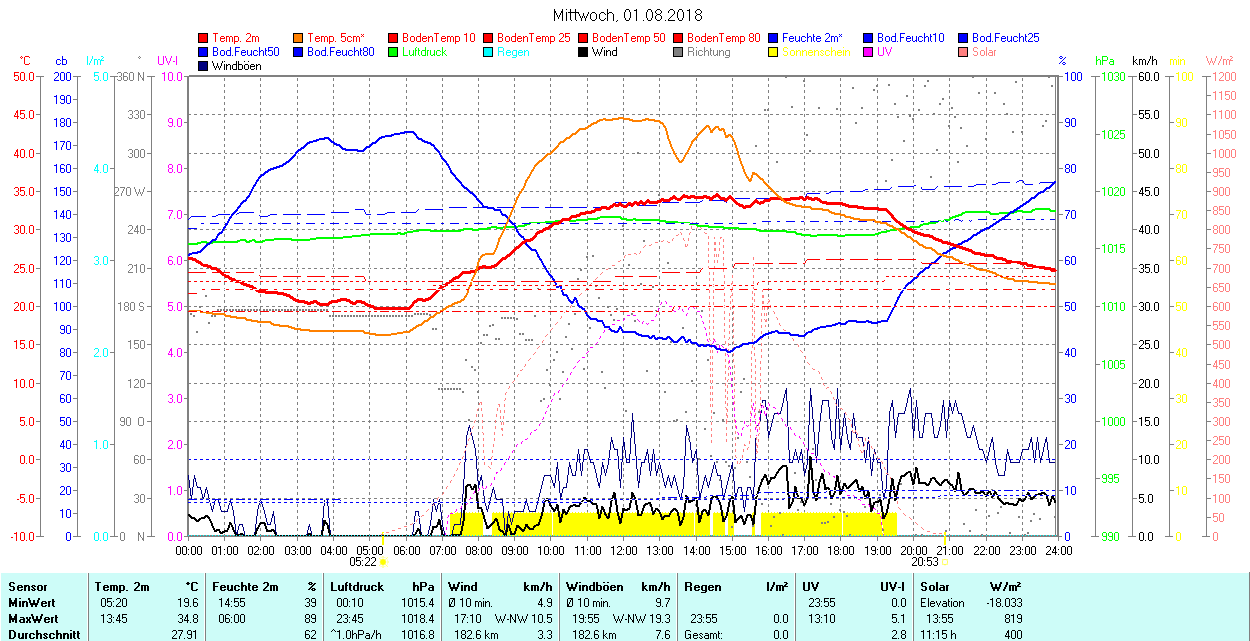Screen dimensions: 1250x641
Task: Click the gray Richtung legend swatch
Action: (678, 52)
